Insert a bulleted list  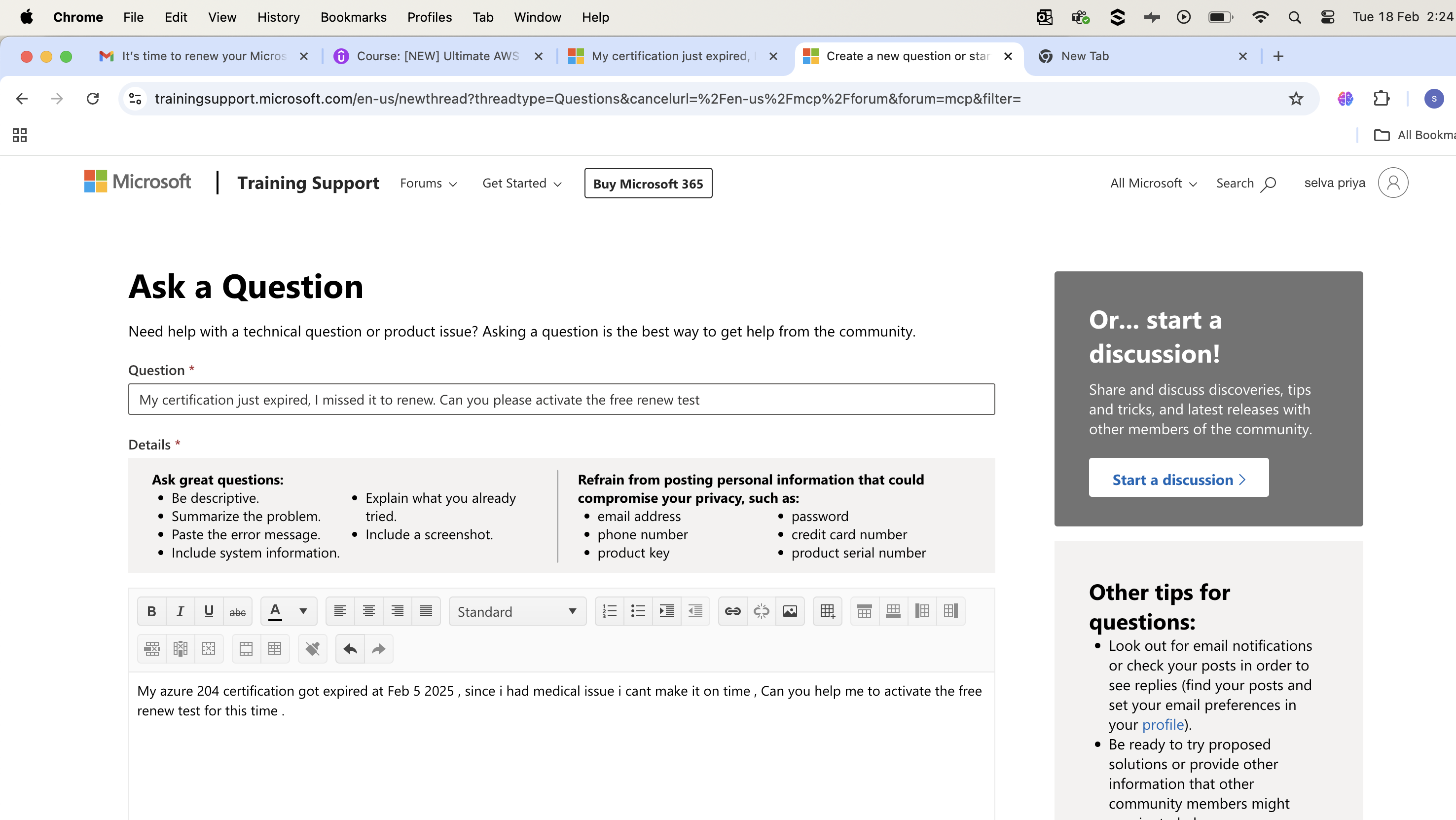click(638, 611)
